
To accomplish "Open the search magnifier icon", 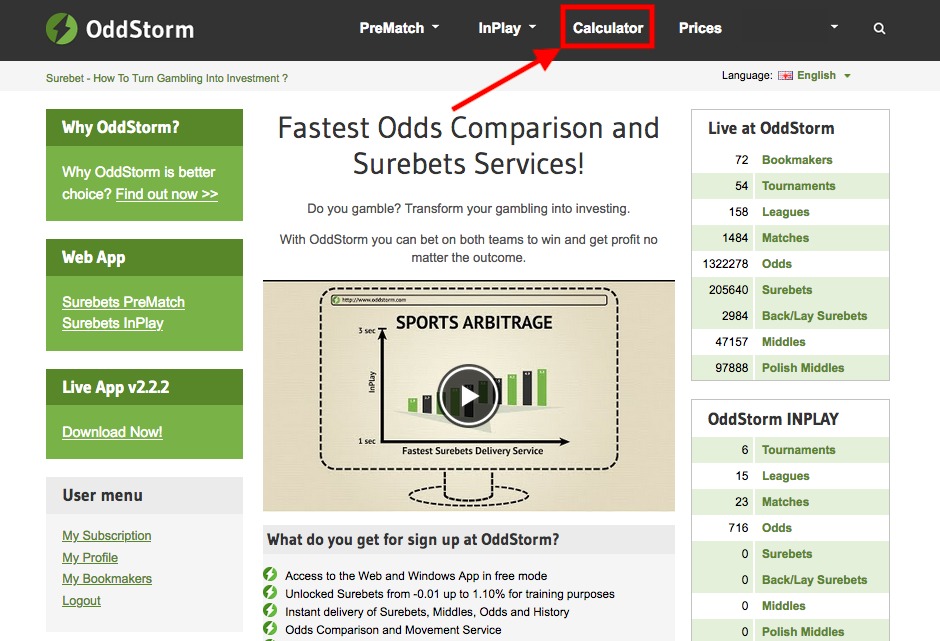I will (879, 28).
